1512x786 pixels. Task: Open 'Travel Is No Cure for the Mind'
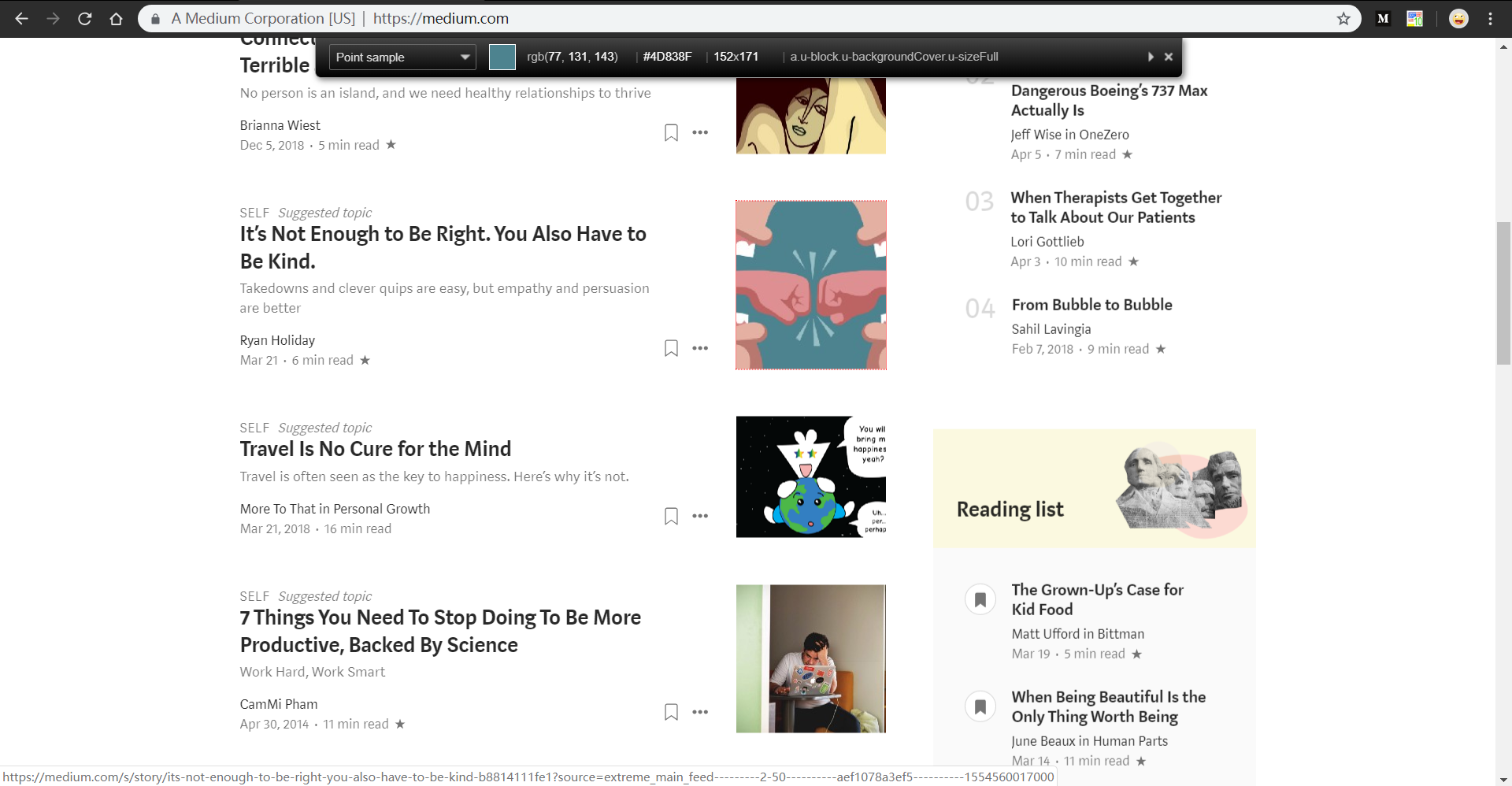pos(376,449)
